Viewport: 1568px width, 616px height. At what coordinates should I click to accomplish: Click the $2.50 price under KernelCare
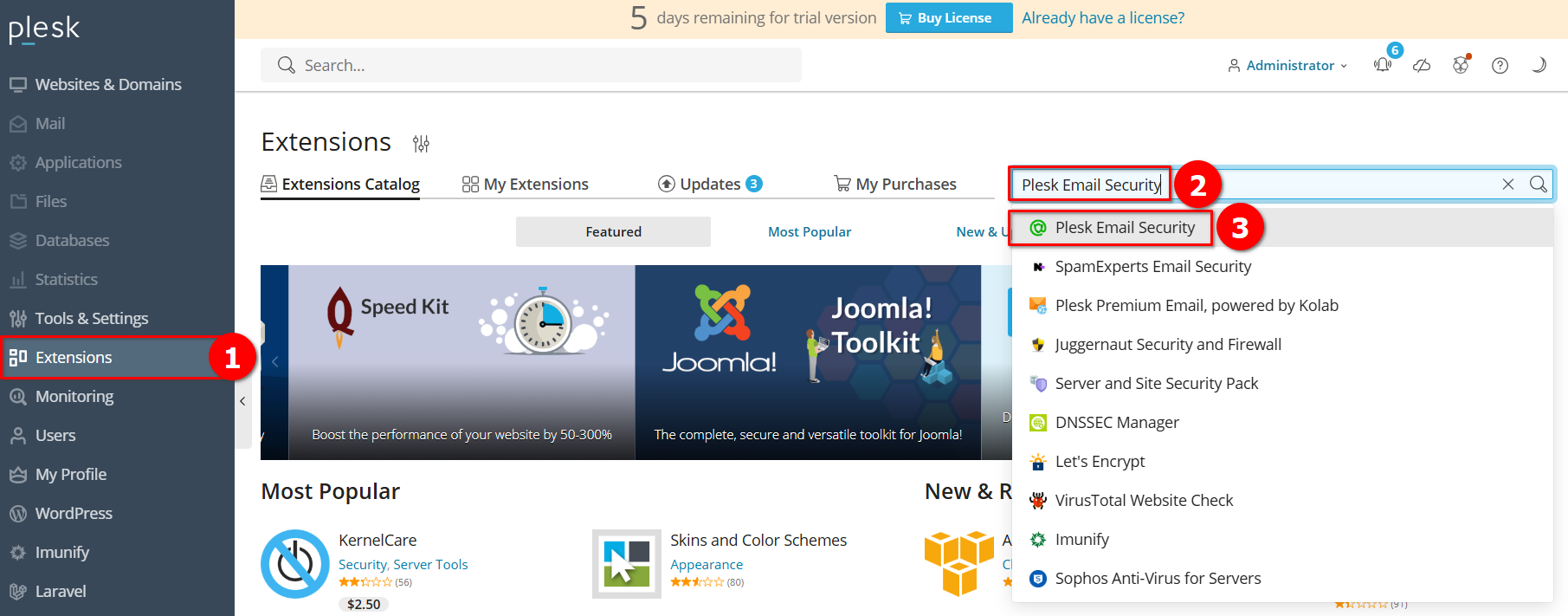[x=364, y=604]
